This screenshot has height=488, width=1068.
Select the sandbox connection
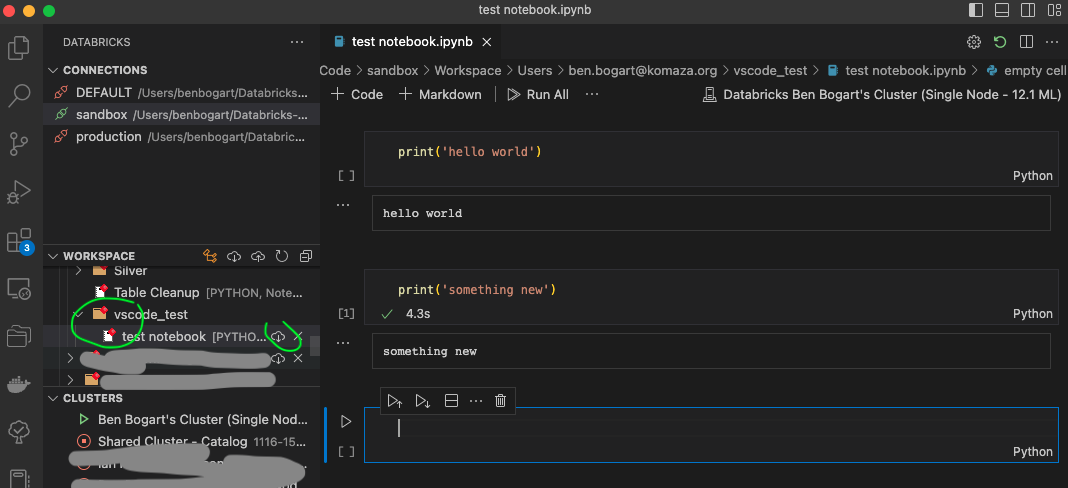181,115
